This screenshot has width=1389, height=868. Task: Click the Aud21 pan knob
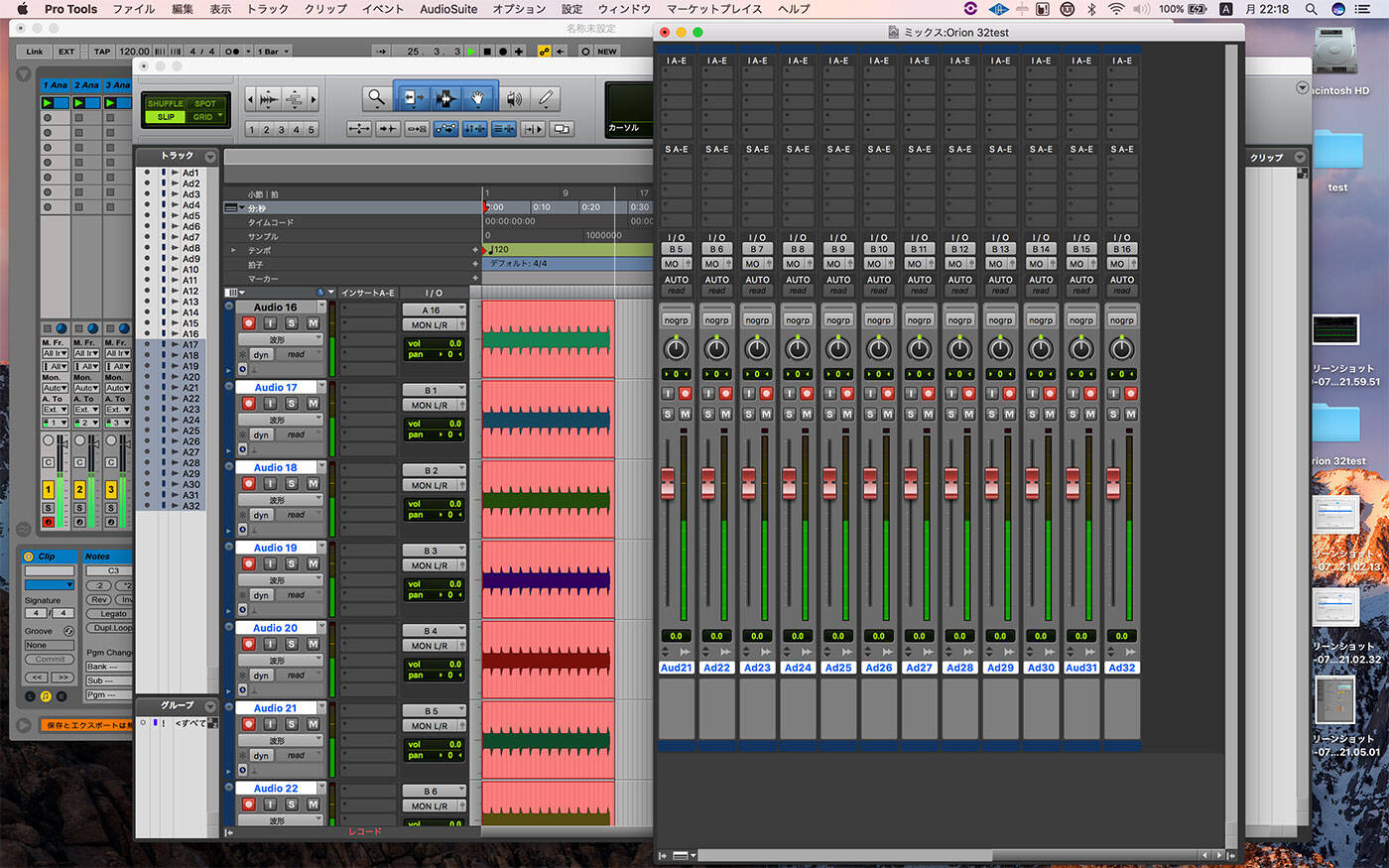[x=676, y=348]
